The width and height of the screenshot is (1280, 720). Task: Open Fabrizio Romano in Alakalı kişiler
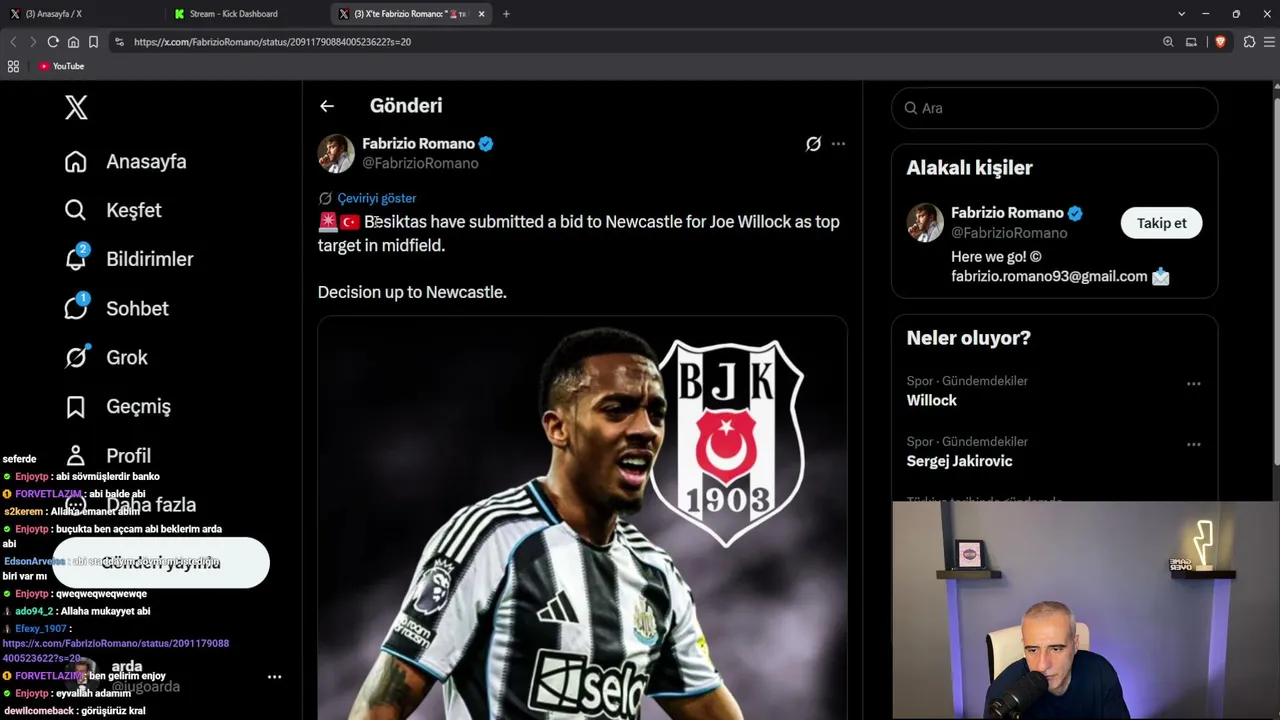coord(1007,213)
